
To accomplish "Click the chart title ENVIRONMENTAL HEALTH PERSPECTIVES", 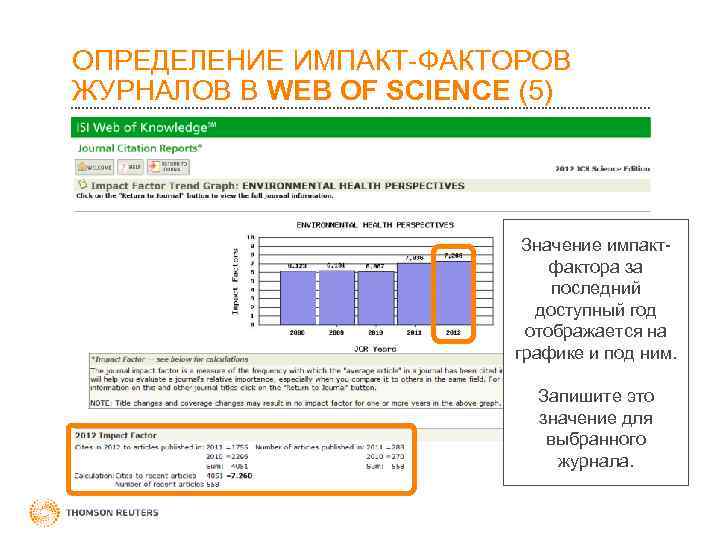I will point(375,225).
